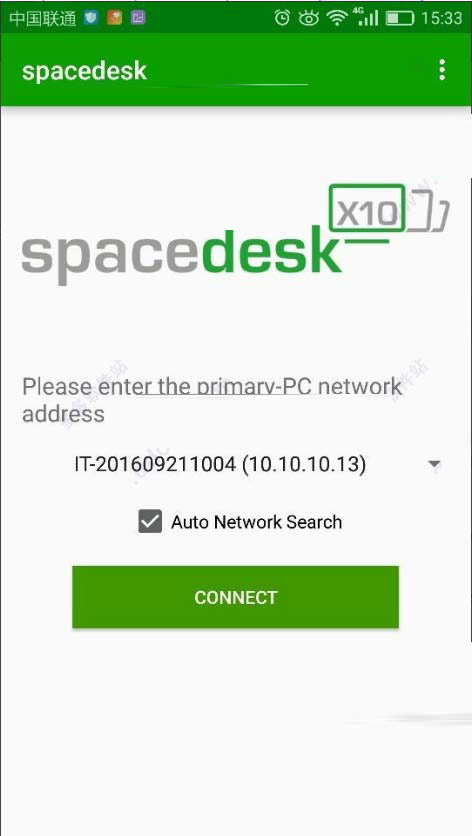Click the primary-PC network address prompt text
Screen dimensions: 472x836
[212, 399]
